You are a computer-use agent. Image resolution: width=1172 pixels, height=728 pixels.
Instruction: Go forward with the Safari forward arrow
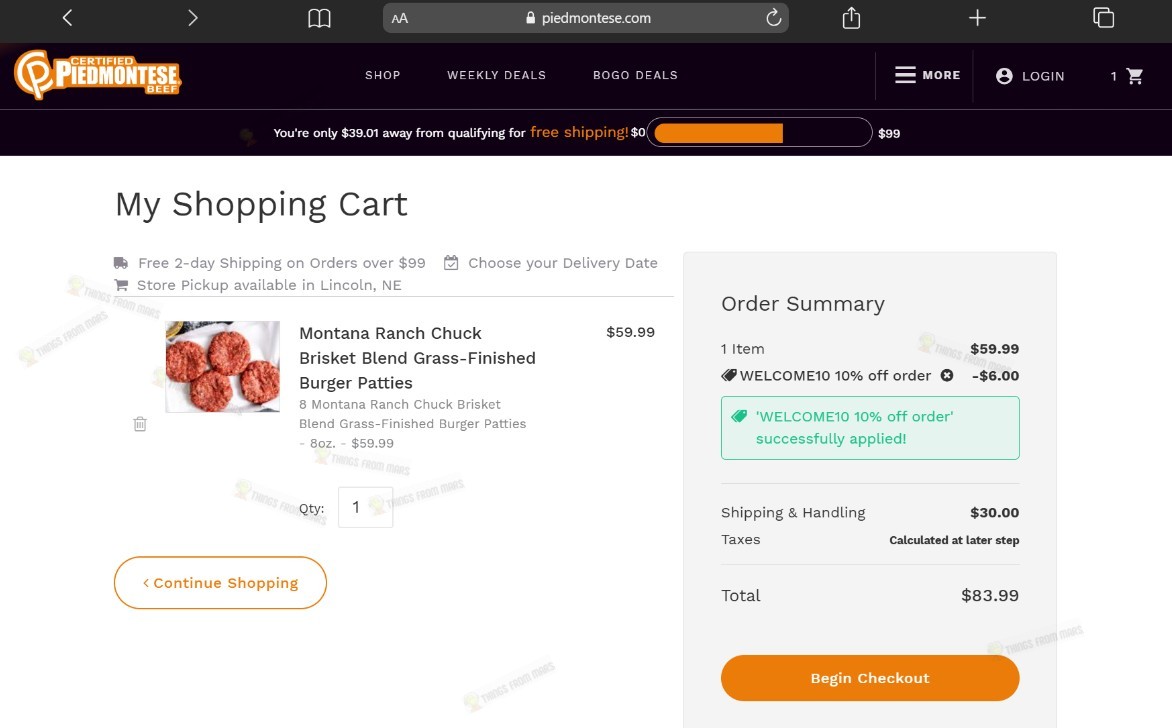click(x=193, y=17)
